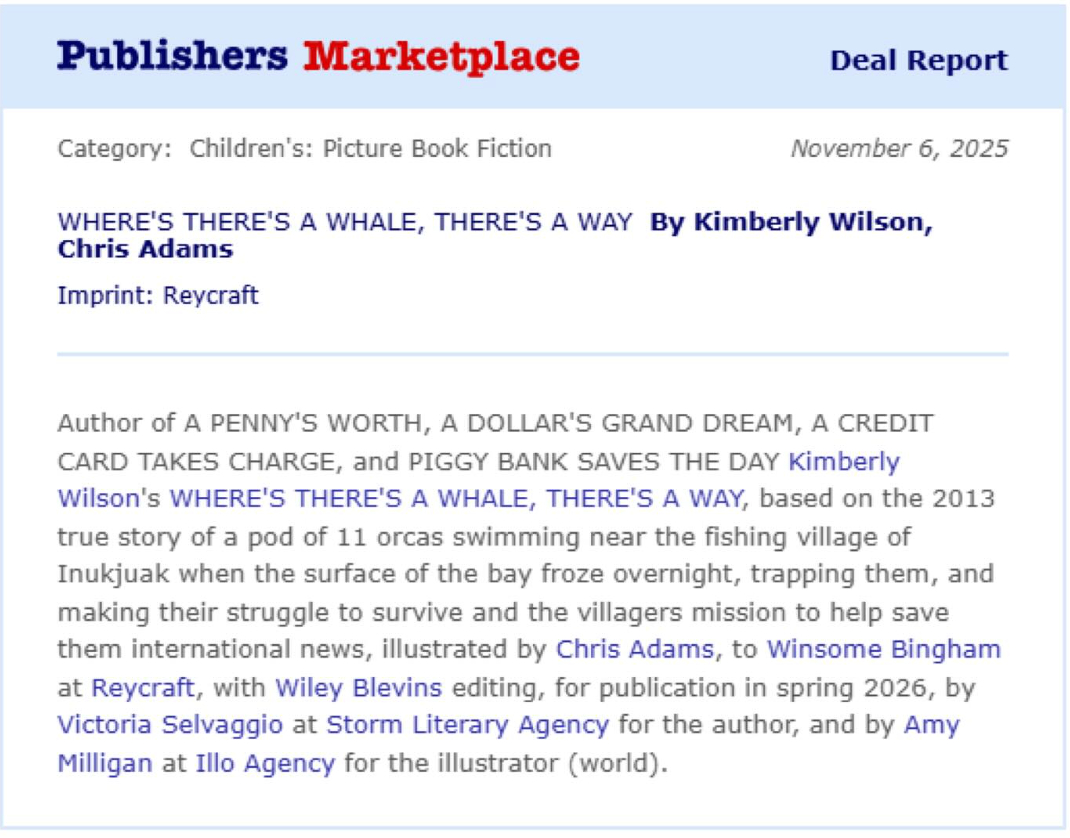Open the Imprint: Reycraft link

158,295
